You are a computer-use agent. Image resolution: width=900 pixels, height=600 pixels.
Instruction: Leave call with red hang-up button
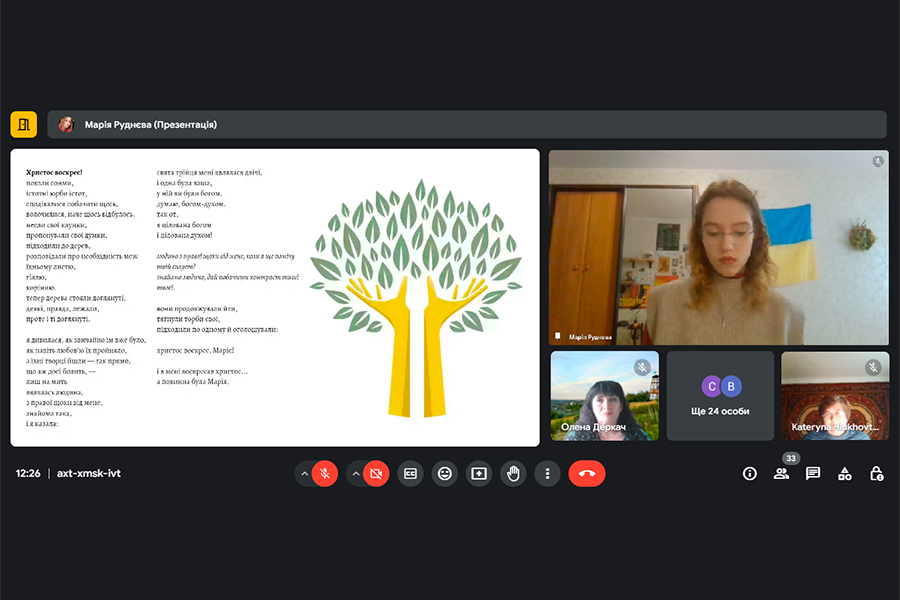point(587,474)
